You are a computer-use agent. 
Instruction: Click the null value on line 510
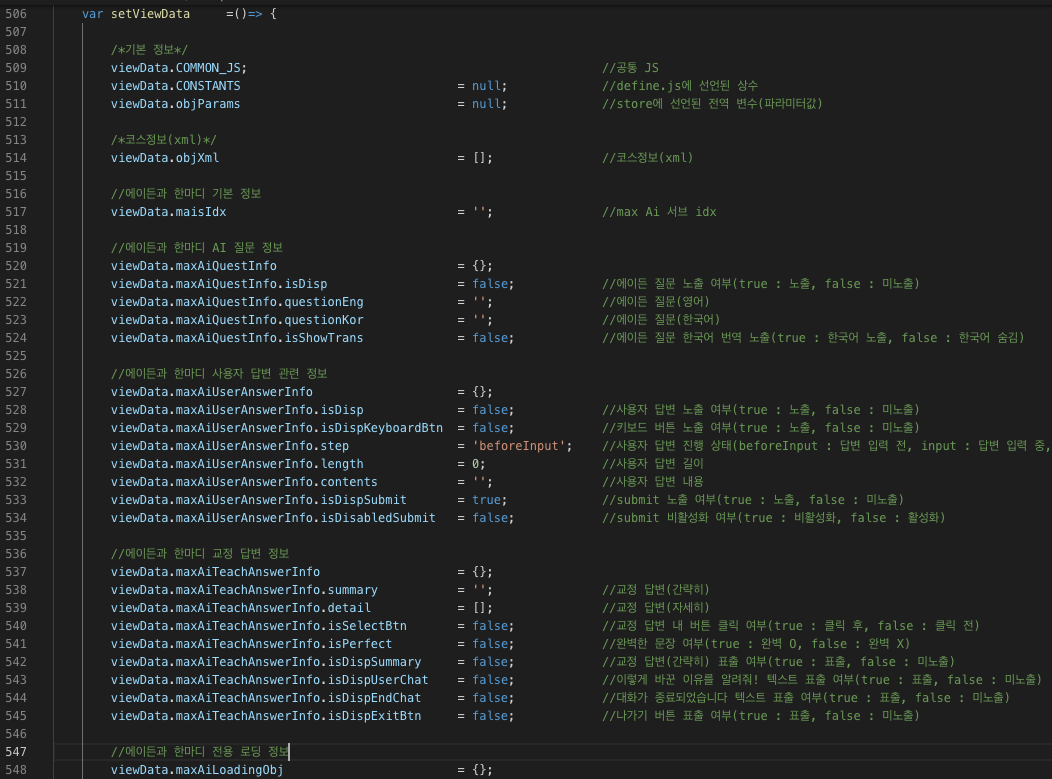pos(486,86)
